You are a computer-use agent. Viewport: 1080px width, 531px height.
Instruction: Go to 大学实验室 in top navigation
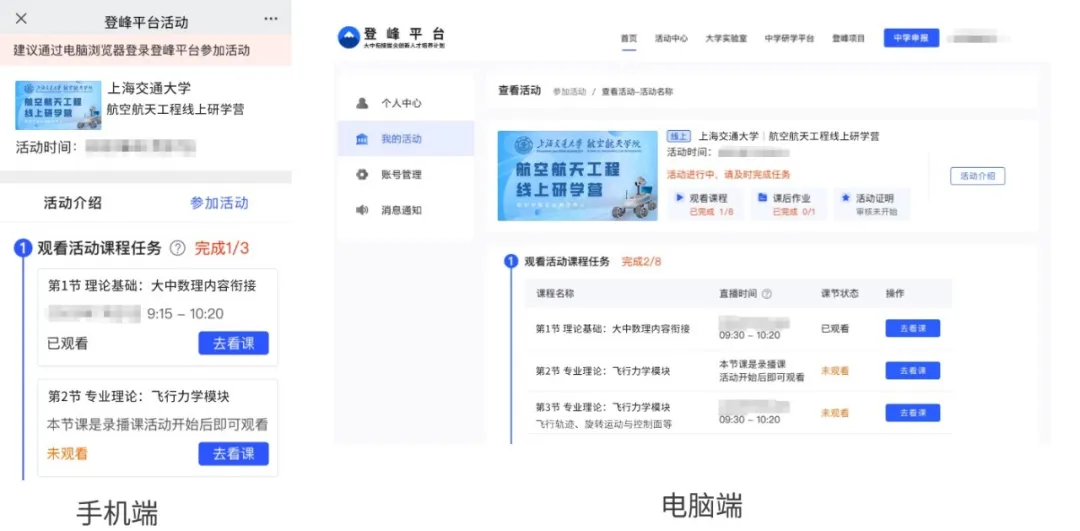pos(726,38)
